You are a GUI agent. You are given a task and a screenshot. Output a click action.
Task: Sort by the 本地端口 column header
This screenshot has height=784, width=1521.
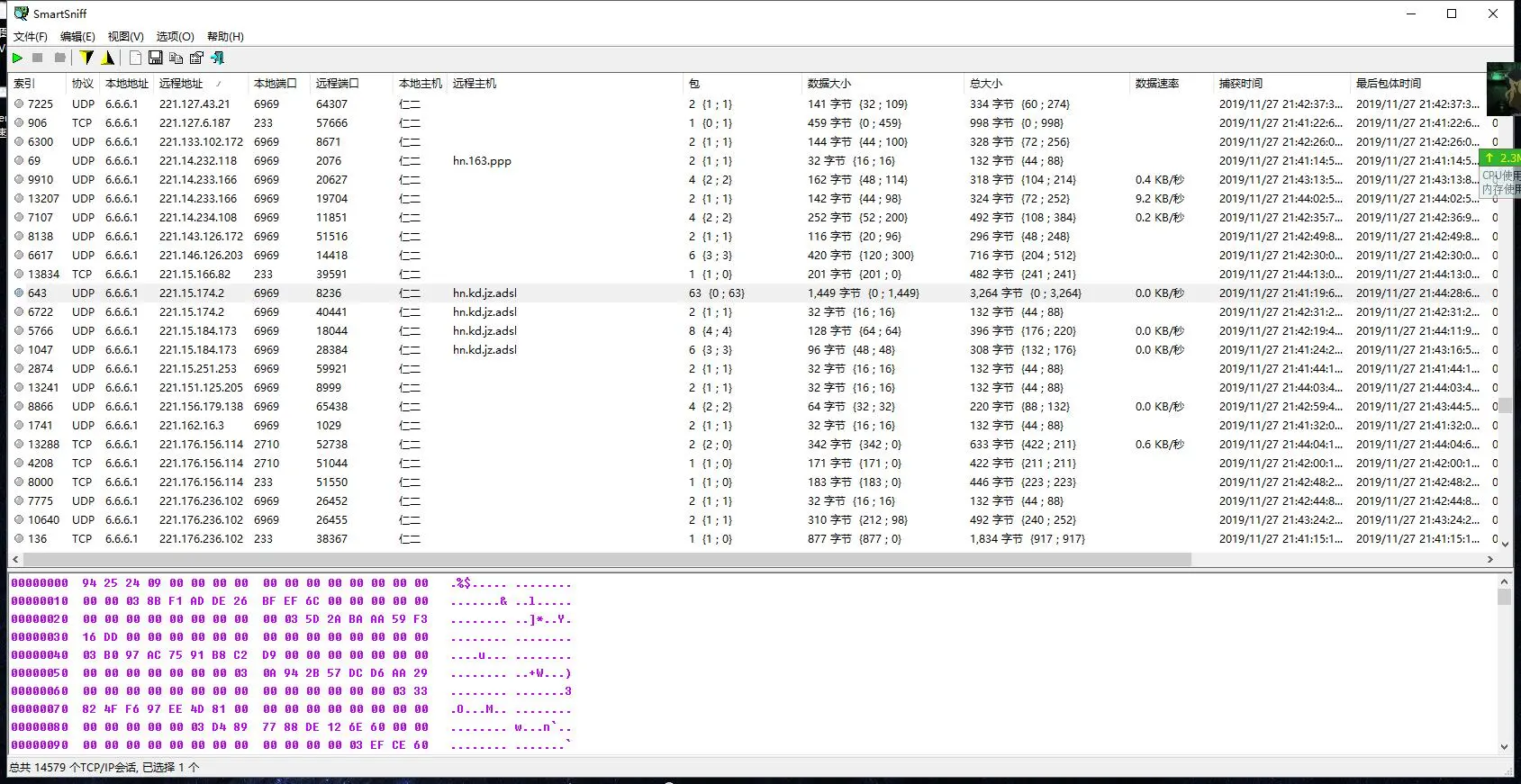[279, 83]
